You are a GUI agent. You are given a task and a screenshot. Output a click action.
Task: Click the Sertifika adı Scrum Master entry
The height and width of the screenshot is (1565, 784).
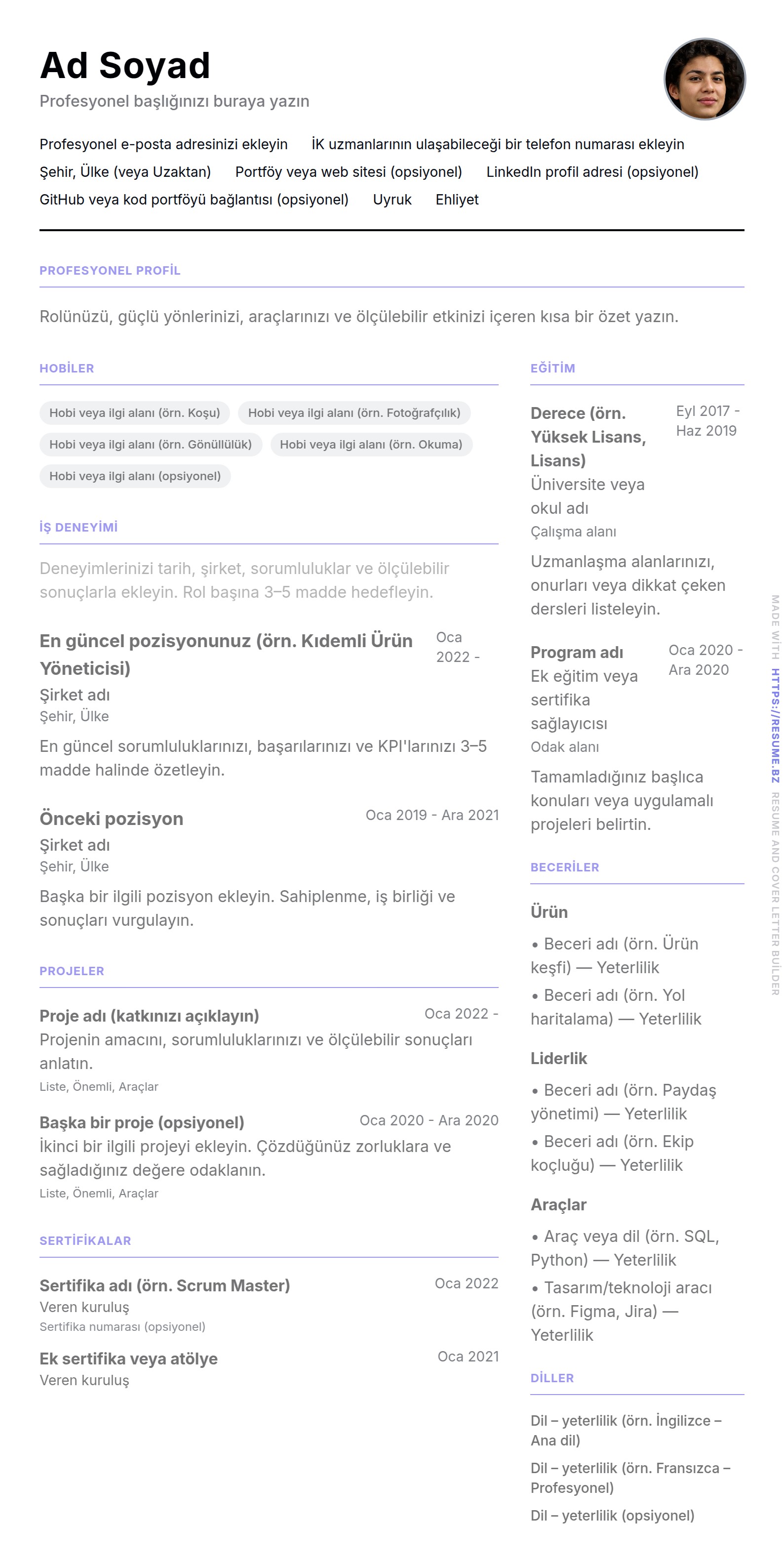[x=164, y=1285]
